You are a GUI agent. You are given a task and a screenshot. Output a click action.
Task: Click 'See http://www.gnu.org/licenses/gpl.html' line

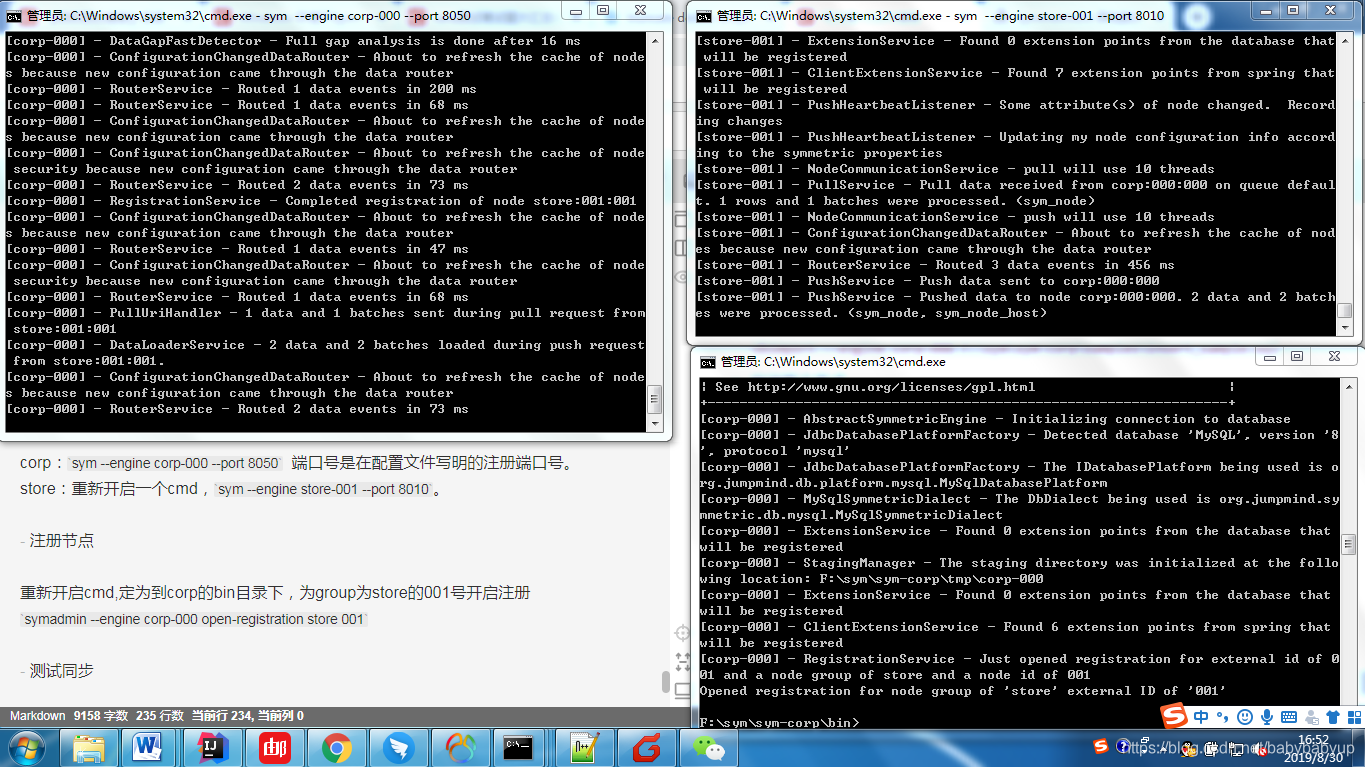click(x=875, y=387)
